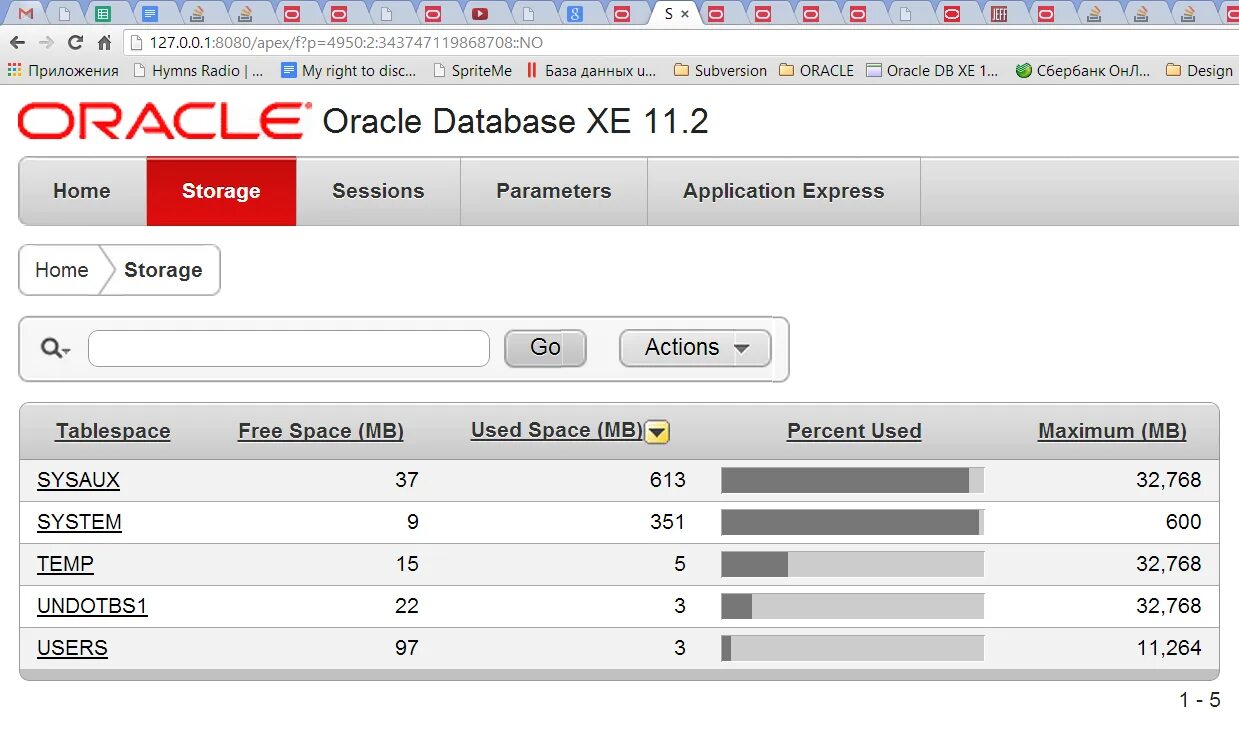The width and height of the screenshot is (1239, 731).
Task: Select the Storage navigation tab
Action: click(x=221, y=191)
